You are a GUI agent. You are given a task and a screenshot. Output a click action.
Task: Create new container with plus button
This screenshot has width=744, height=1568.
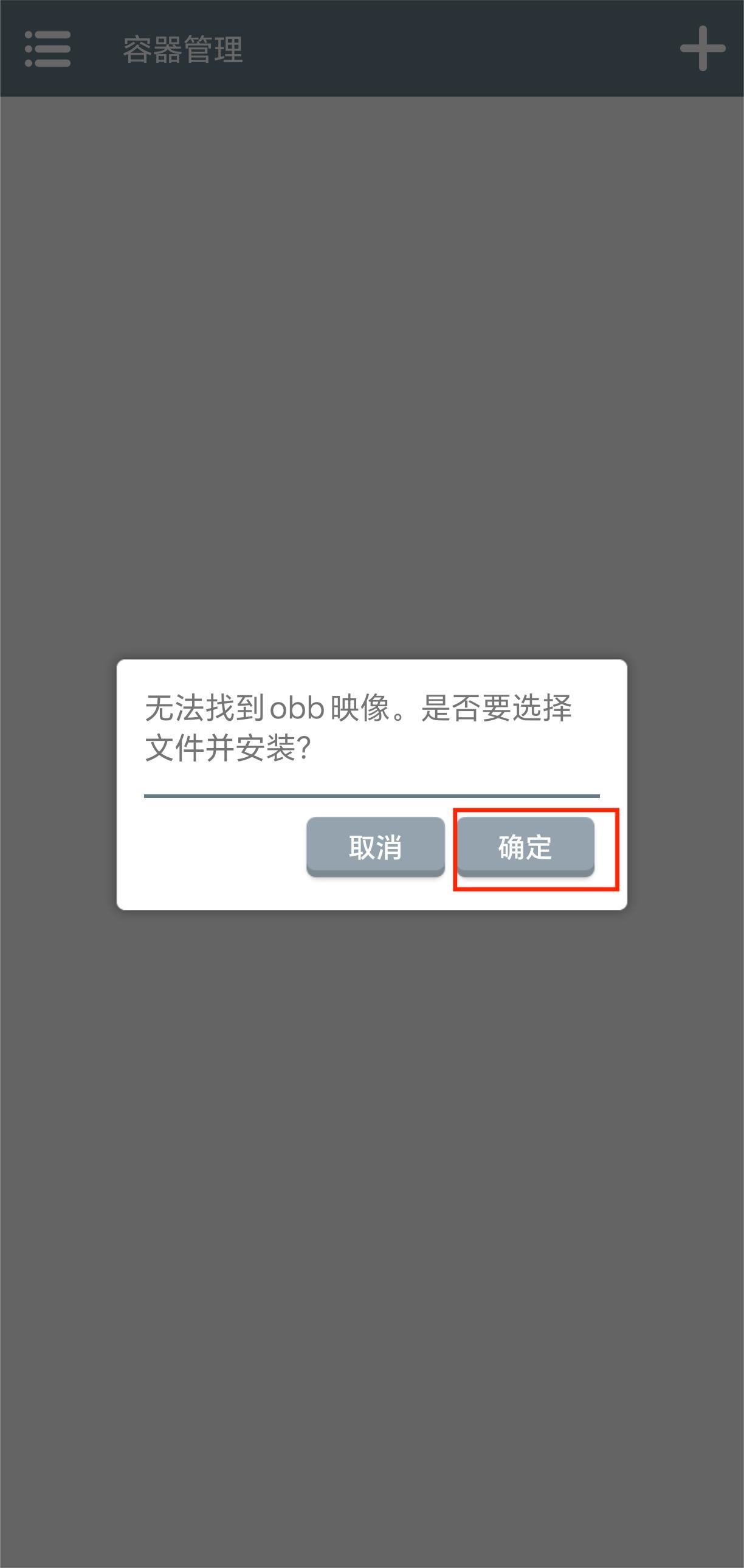703,48
